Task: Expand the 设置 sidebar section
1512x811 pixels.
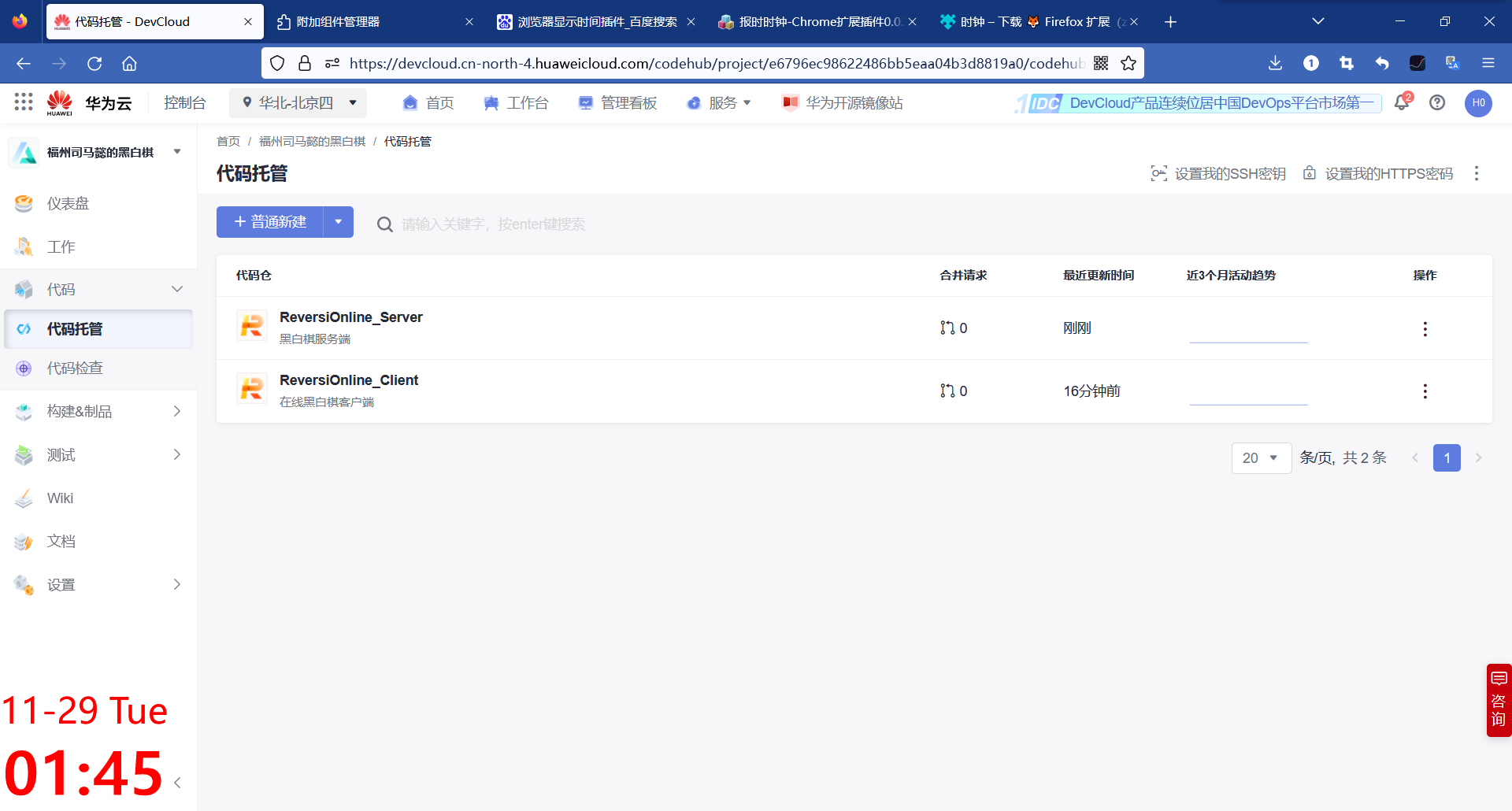Action: coord(177,584)
